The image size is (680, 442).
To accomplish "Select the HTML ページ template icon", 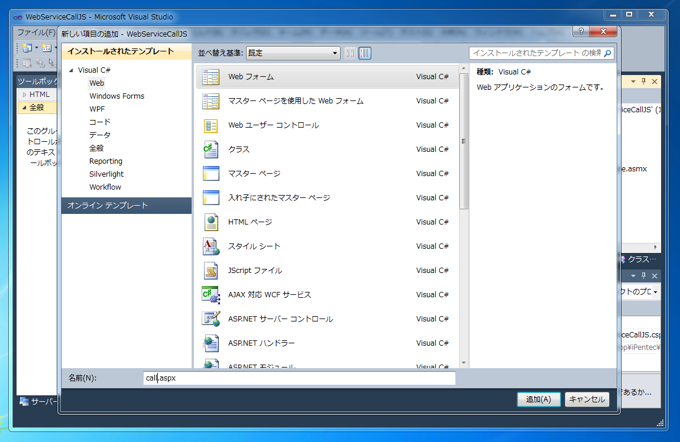I will point(211,222).
